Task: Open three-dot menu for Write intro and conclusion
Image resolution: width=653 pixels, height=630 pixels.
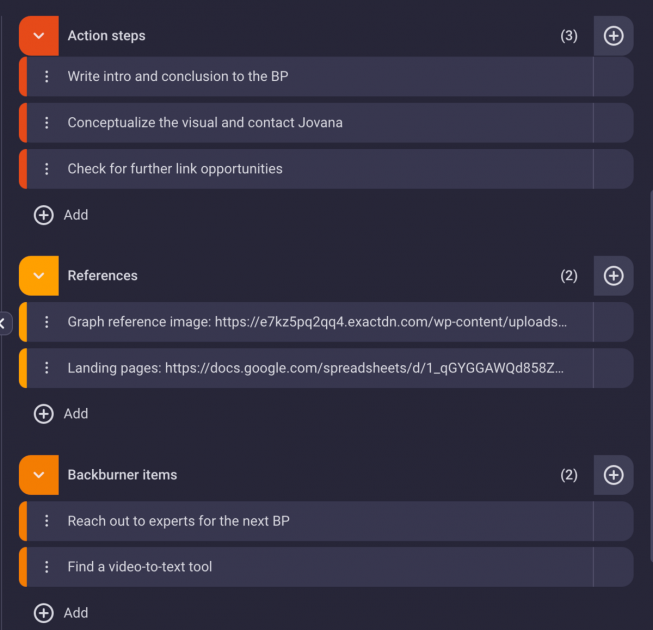Action: [x=47, y=77]
